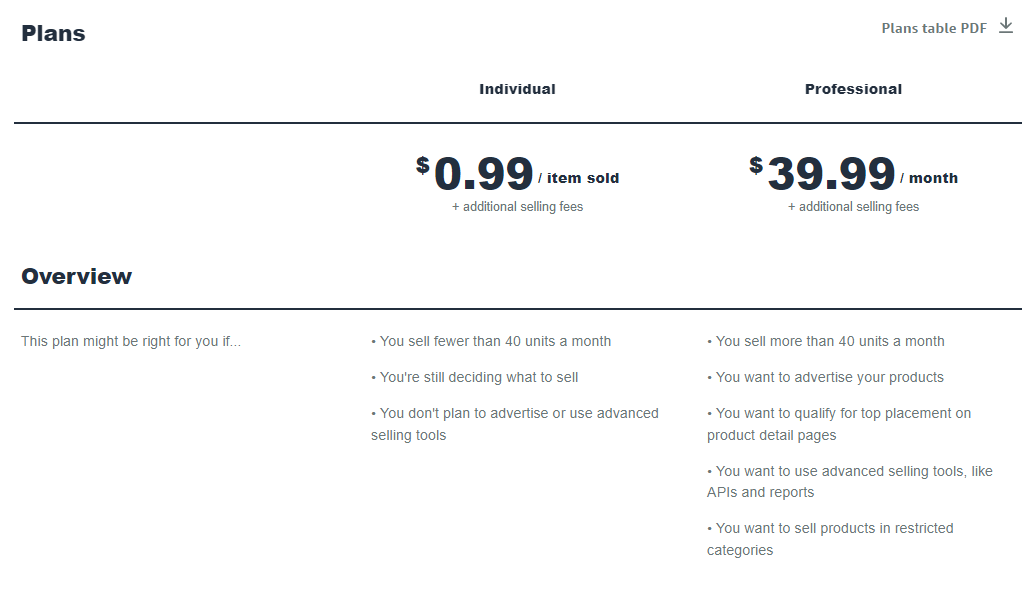Click 'additional selling fees' under Individual price

pyautogui.click(x=517, y=207)
